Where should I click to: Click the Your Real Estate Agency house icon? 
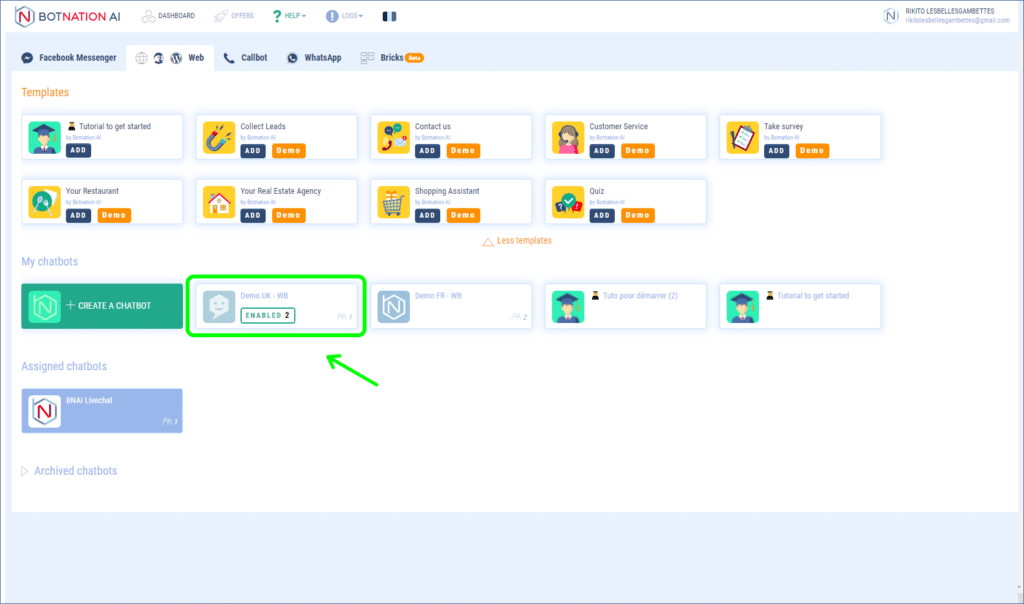click(x=219, y=202)
